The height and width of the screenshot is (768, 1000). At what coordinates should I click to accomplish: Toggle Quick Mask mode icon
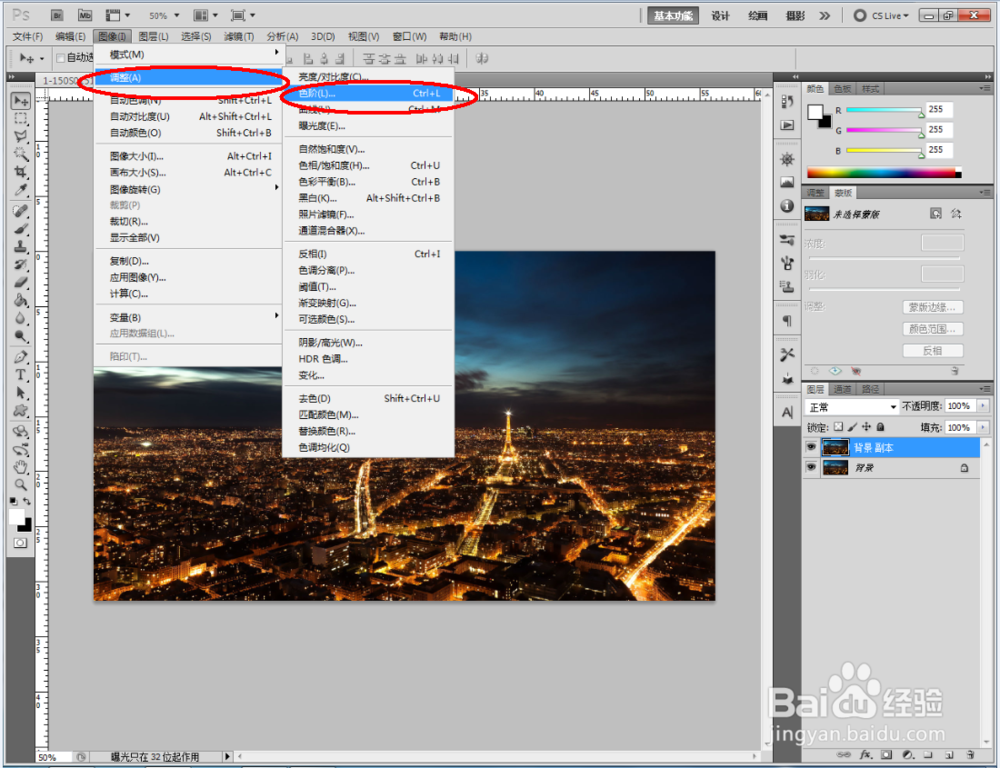coord(20,543)
